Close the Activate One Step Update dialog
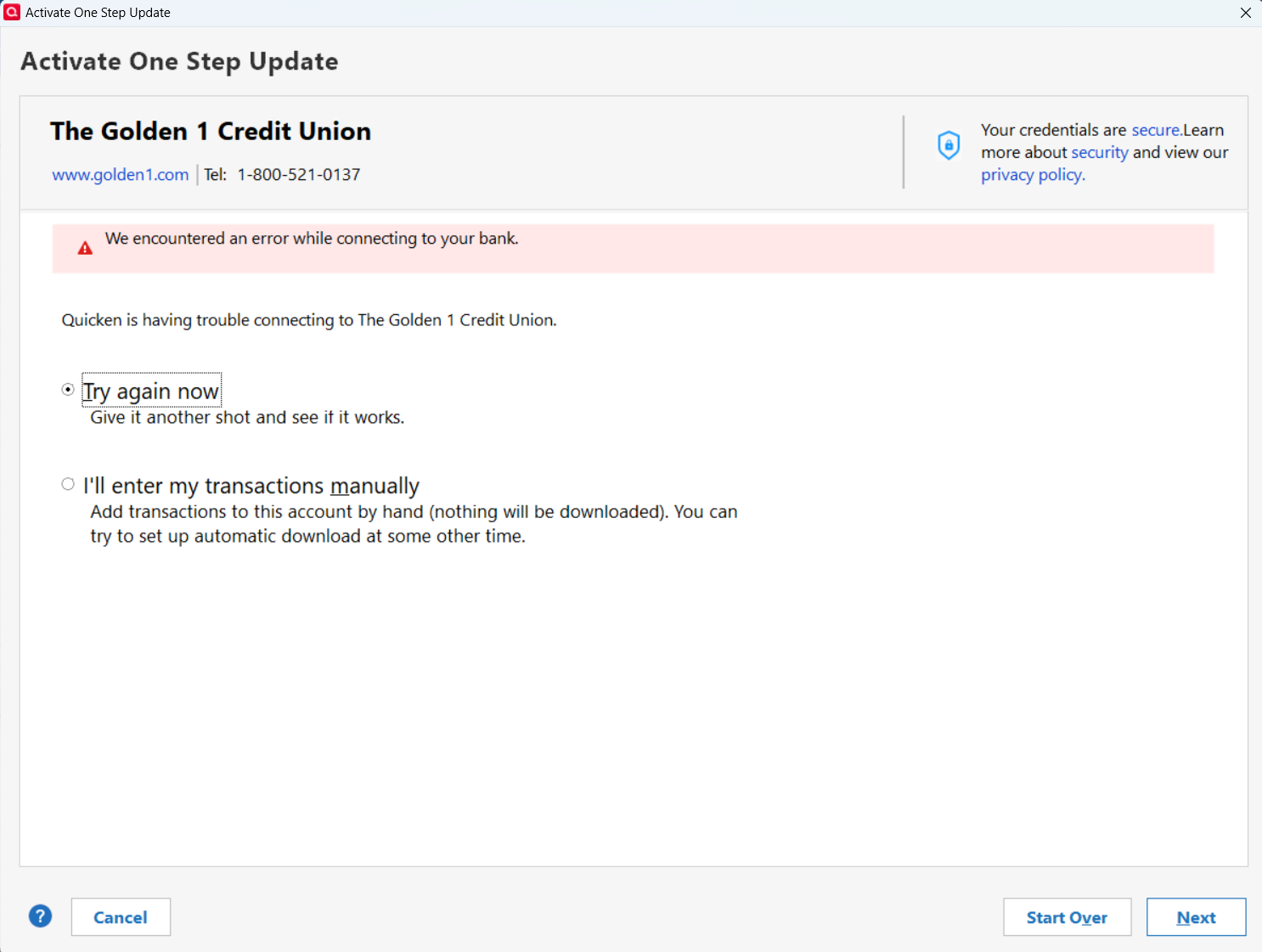The image size is (1262, 952). click(1246, 13)
